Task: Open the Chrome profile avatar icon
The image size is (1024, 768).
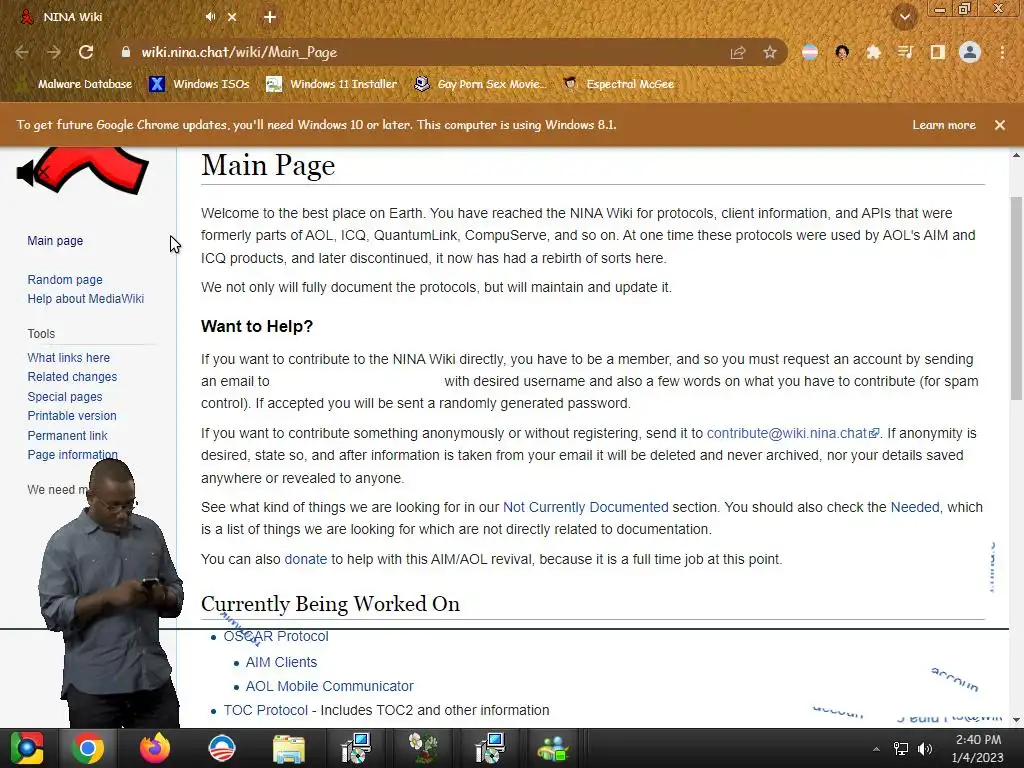Action: (x=970, y=52)
